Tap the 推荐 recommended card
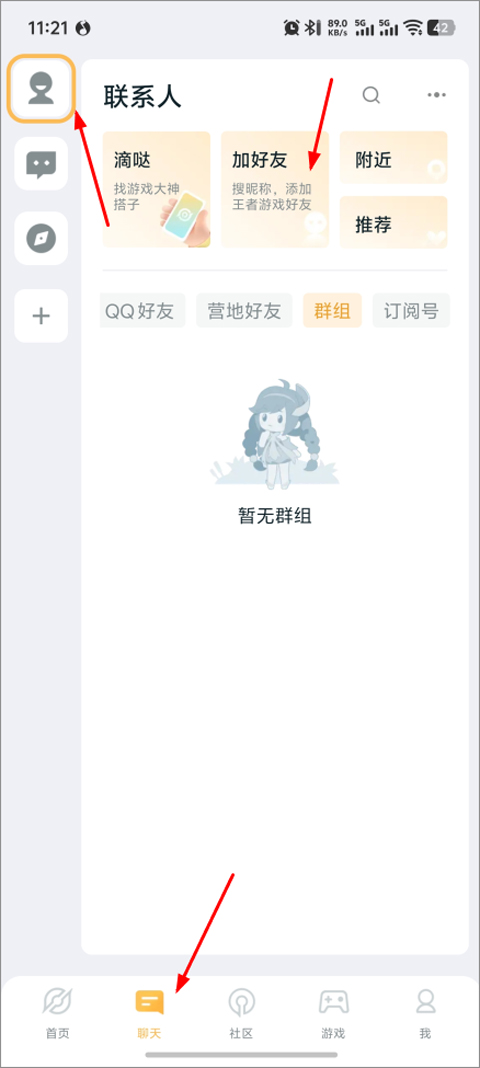 click(x=394, y=222)
